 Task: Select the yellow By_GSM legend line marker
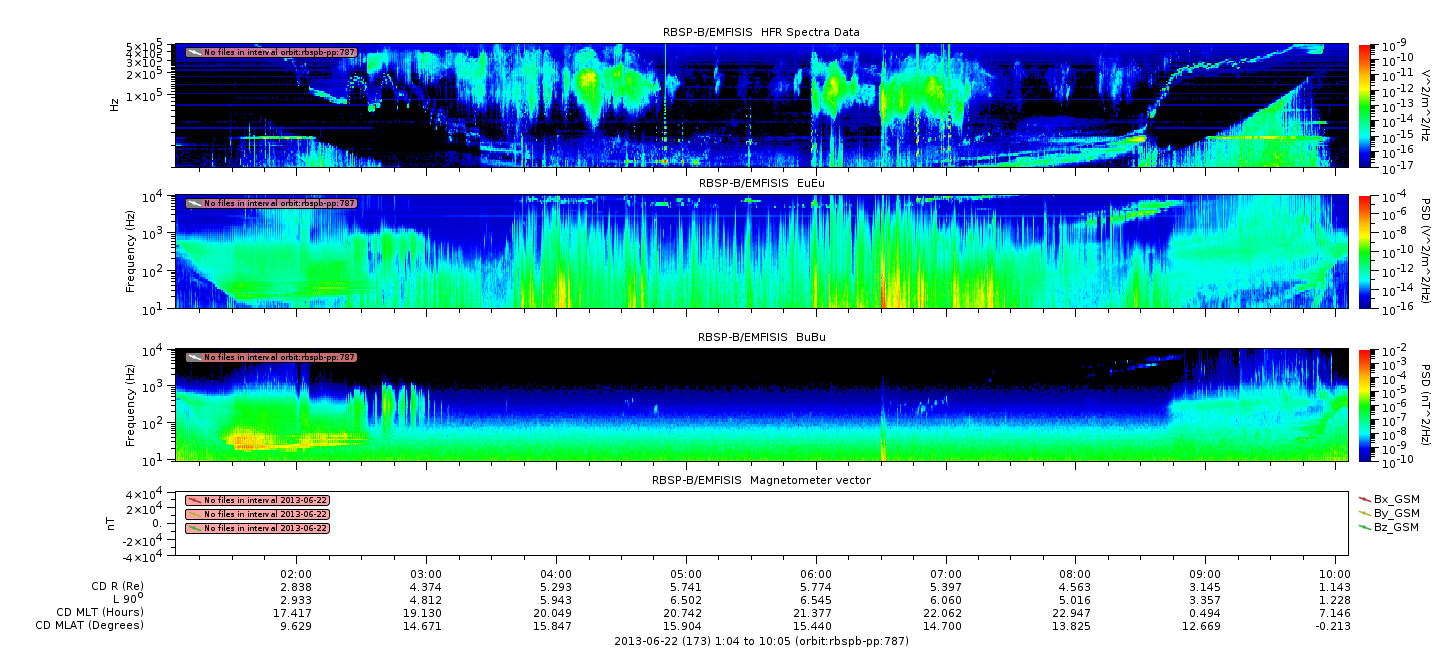pos(1365,512)
